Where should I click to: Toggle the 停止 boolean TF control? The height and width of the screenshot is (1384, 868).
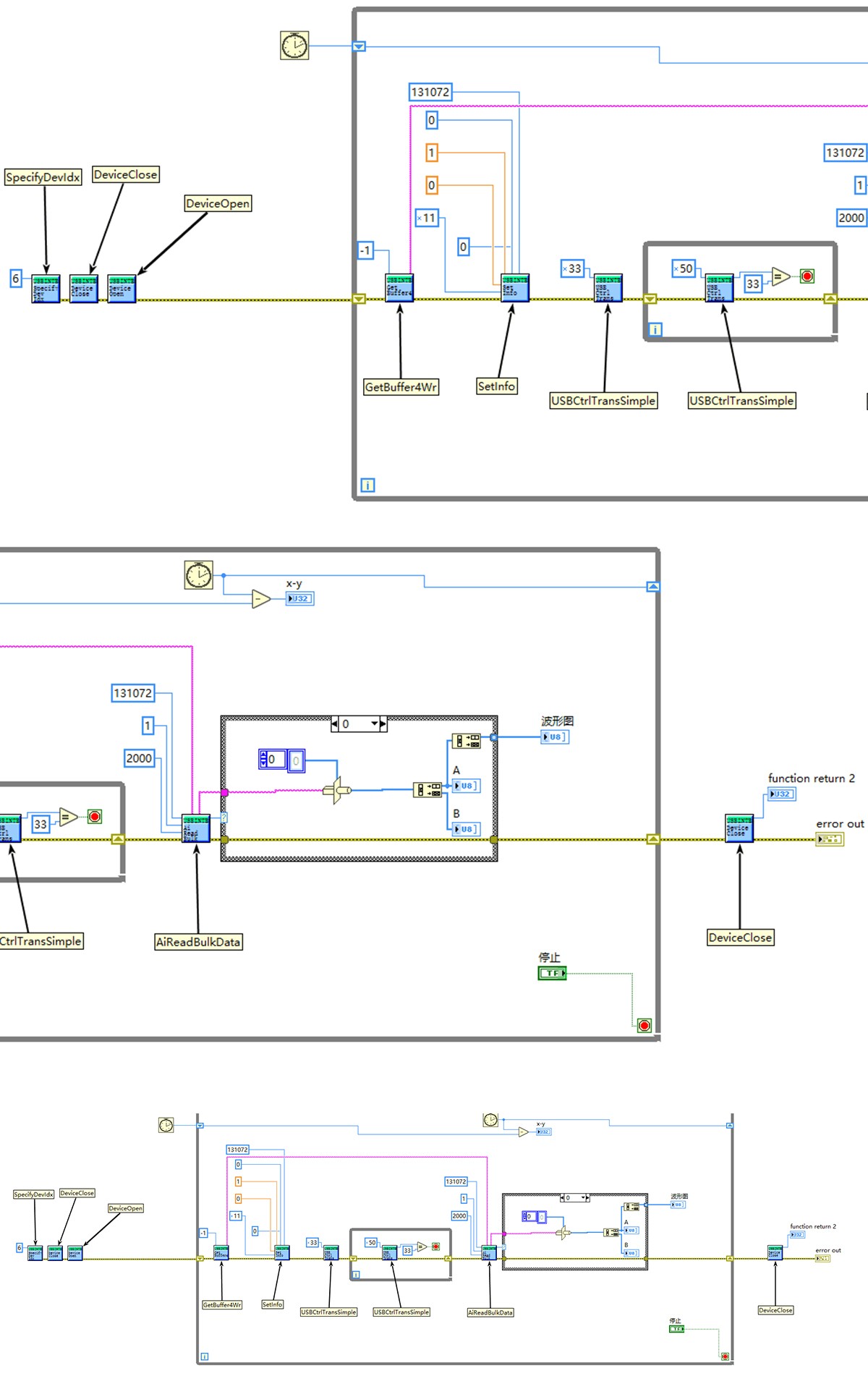tap(552, 973)
